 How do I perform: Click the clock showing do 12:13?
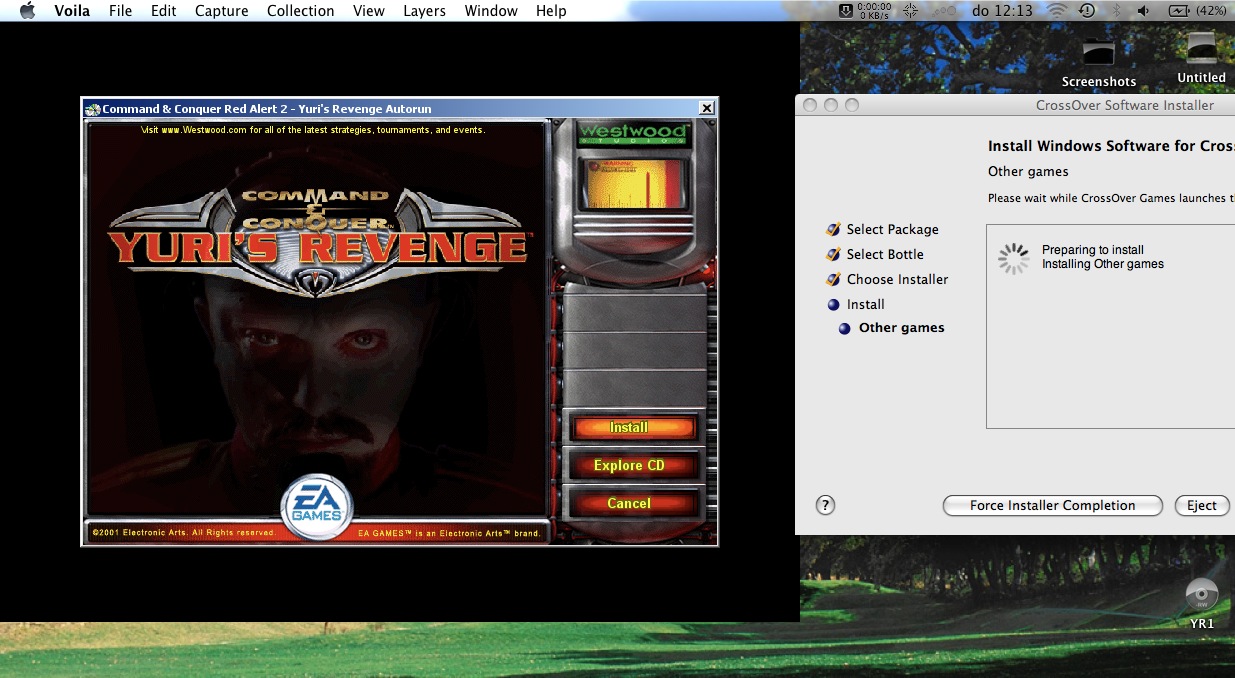coord(1001,11)
